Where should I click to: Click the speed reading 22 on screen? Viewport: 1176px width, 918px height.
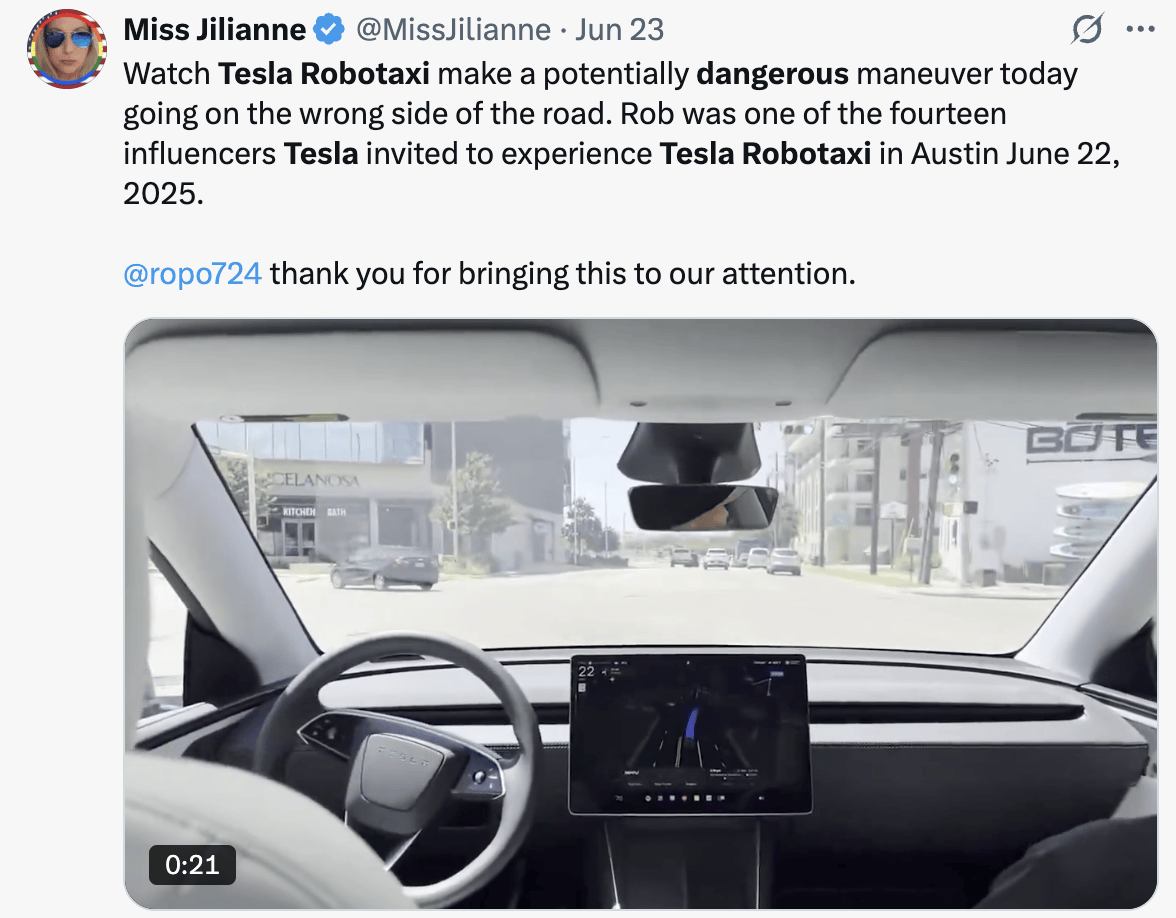click(x=586, y=671)
